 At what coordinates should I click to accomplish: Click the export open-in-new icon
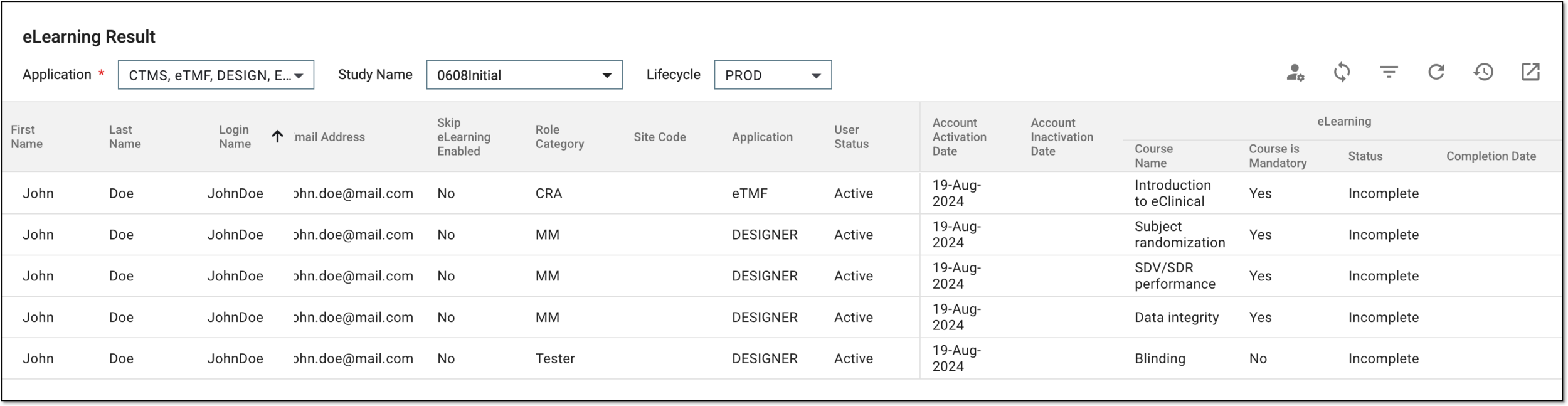[1530, 72]
